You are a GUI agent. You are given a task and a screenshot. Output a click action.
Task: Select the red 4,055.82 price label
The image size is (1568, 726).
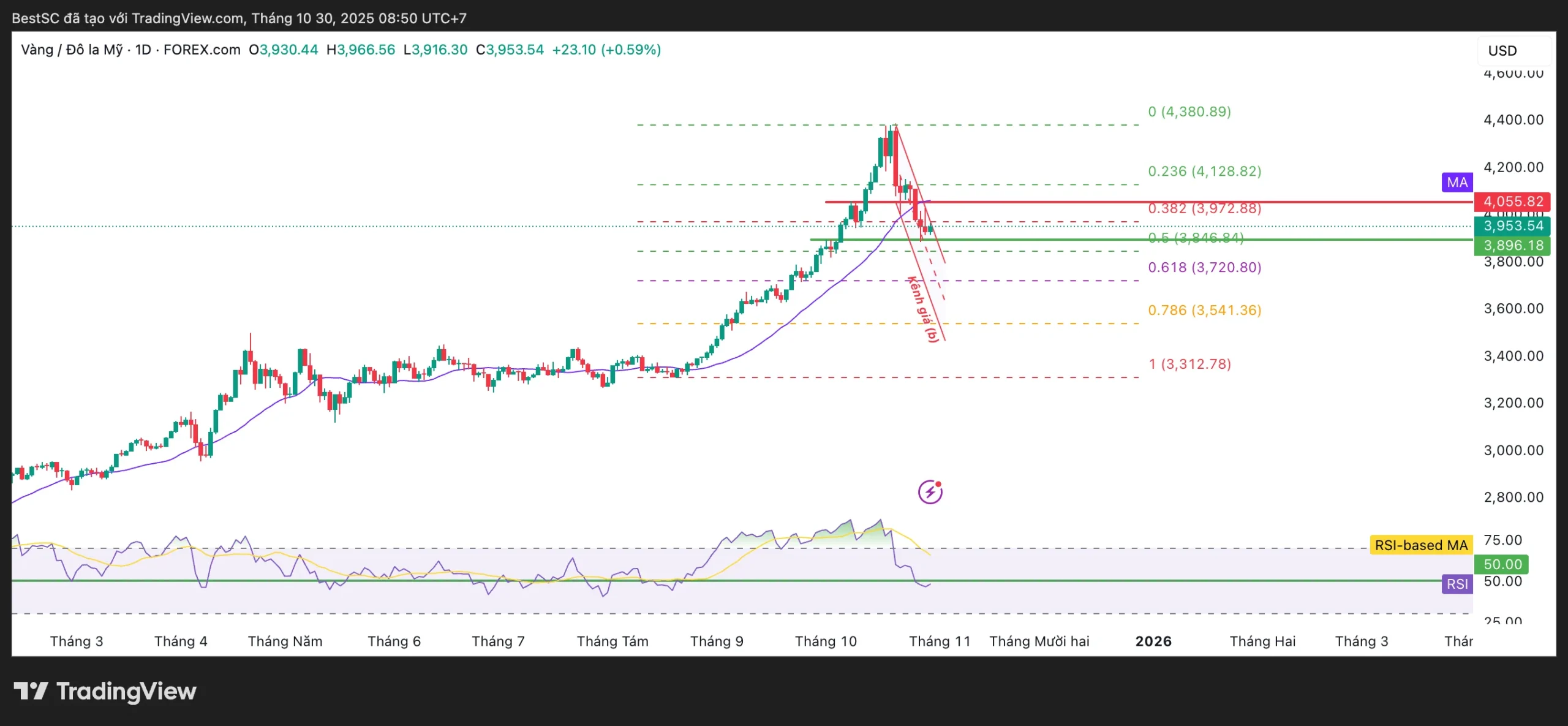click(1512, 202)
